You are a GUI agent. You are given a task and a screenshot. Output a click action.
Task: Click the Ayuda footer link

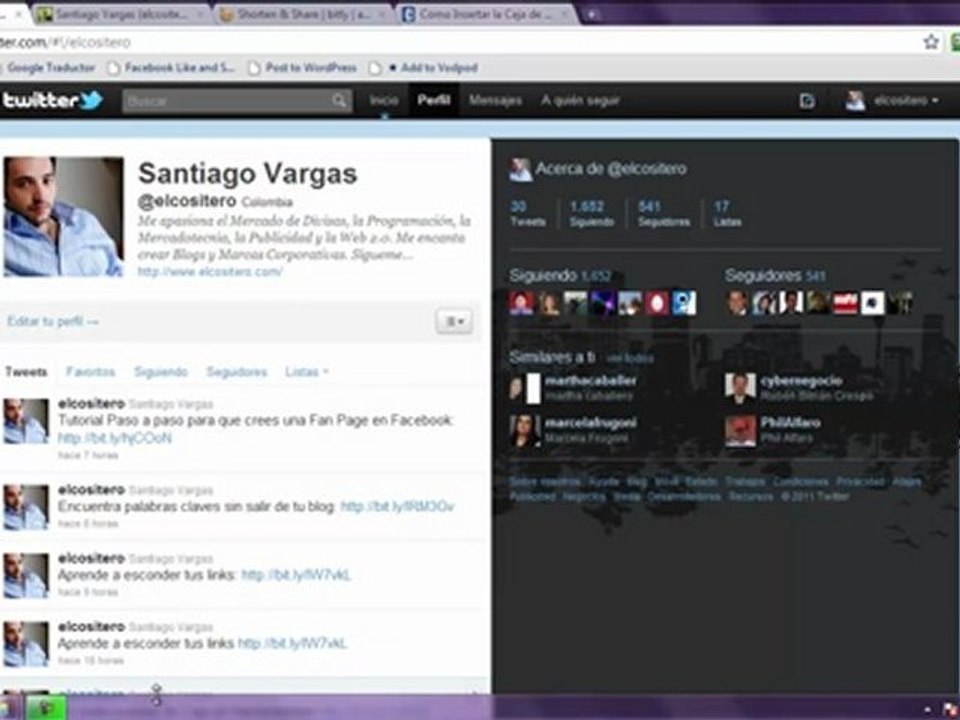point(604,482)
